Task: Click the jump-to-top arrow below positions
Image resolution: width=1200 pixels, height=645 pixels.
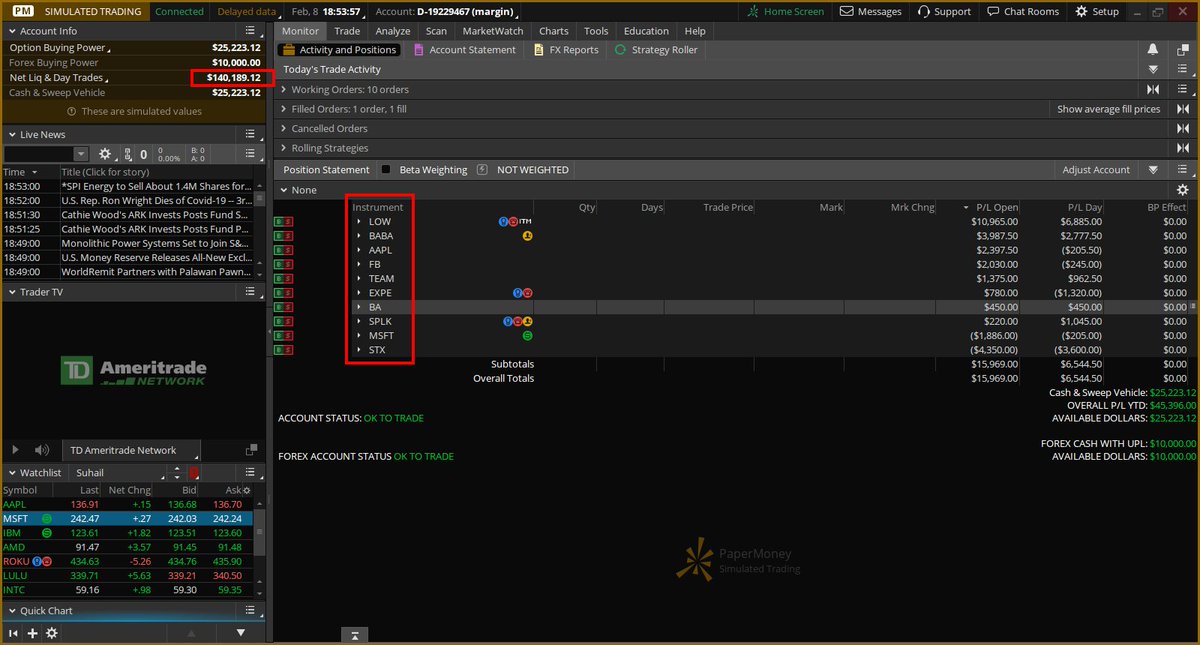Action: click(x=354, y=635)
